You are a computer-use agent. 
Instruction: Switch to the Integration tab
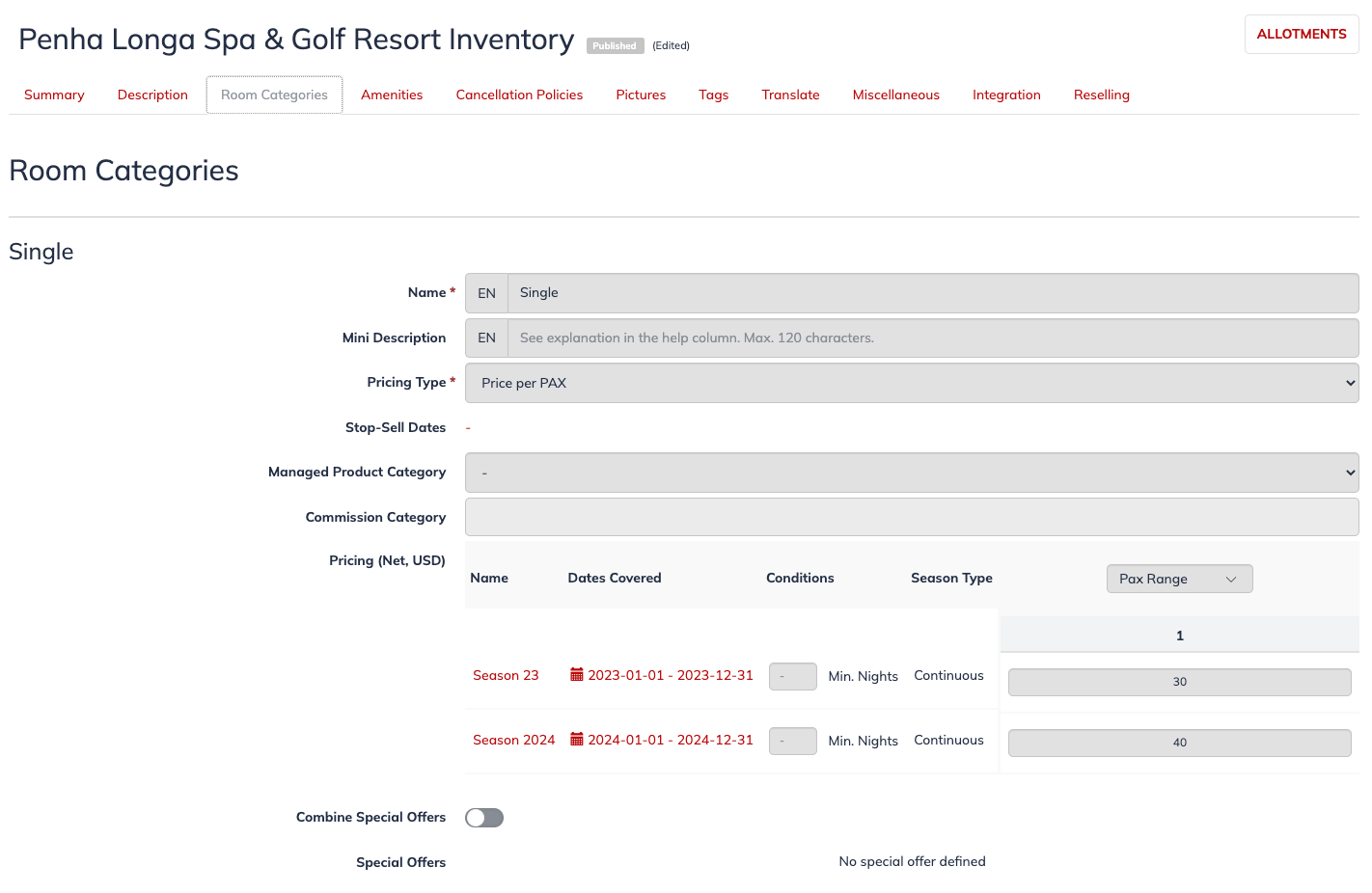[x=1006, y=95]
